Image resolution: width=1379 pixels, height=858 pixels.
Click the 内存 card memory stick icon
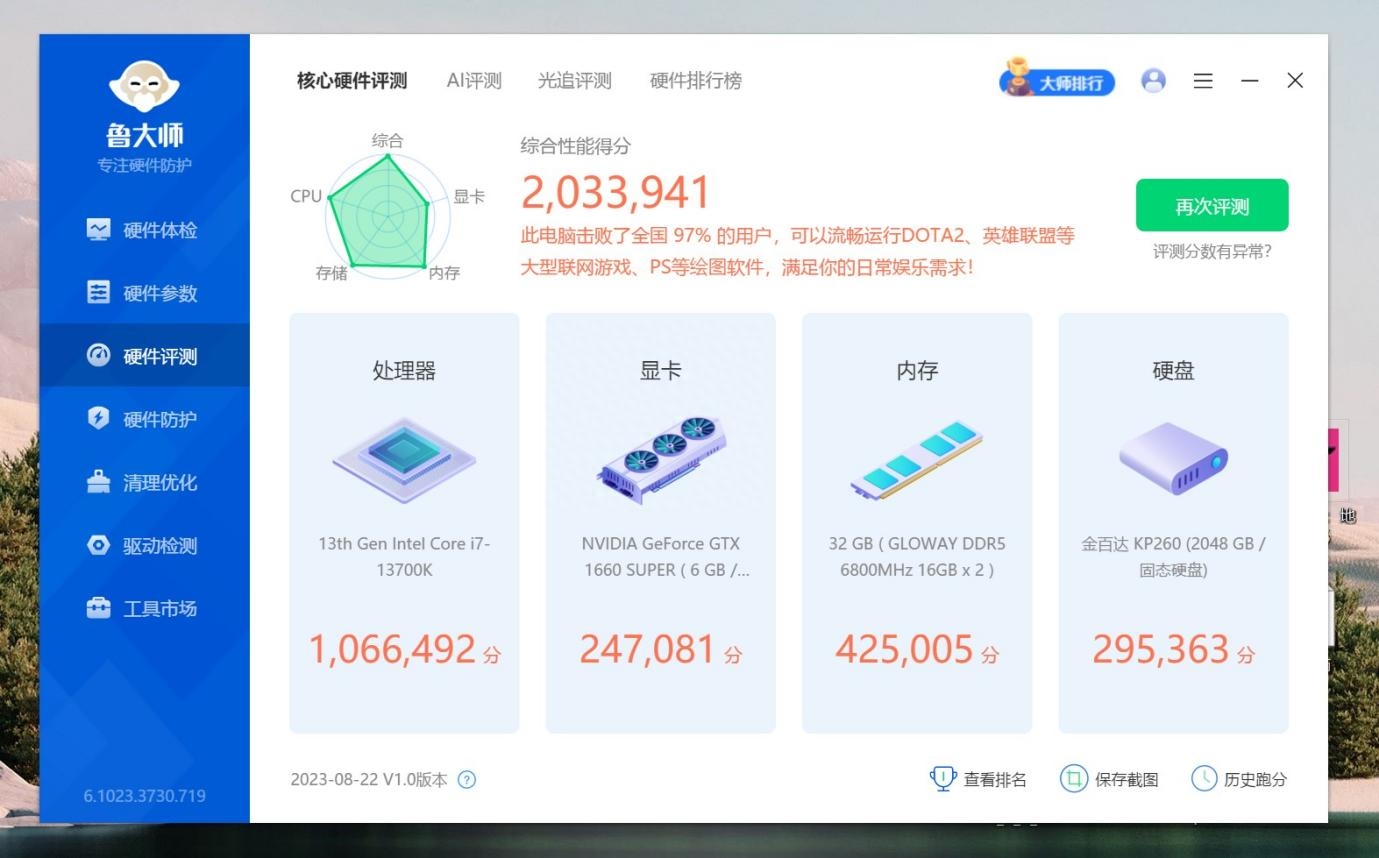tap(917, 460)
